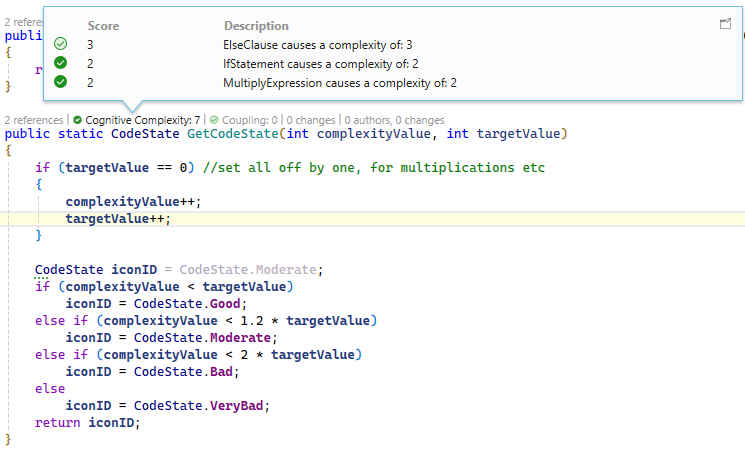Viewport: 745px width, 452px height.
Task: Click the CodeState.VeryBad assignment
Action: tap(168, 405)
